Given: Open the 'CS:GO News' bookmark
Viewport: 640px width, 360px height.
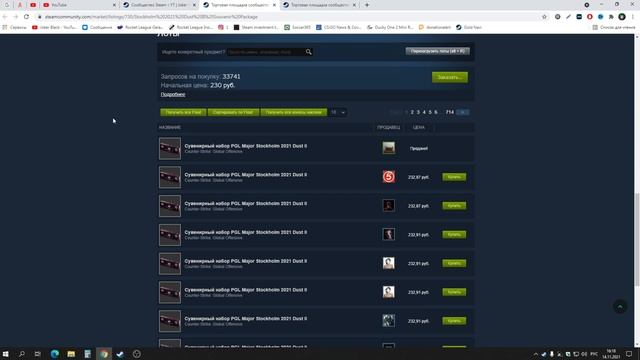Looking at the screenshot, I should point(338,27).
